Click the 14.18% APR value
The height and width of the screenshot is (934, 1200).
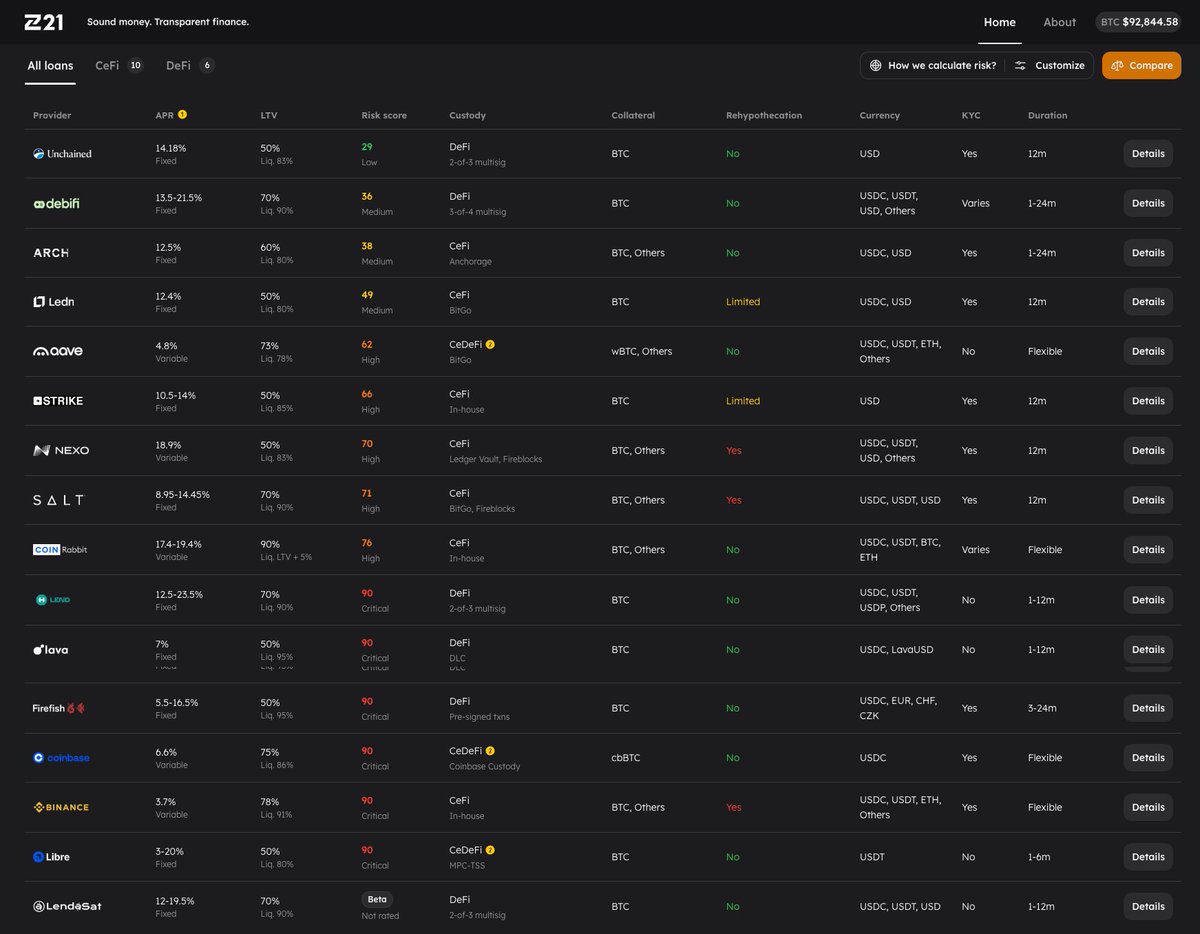pos(171,148)
